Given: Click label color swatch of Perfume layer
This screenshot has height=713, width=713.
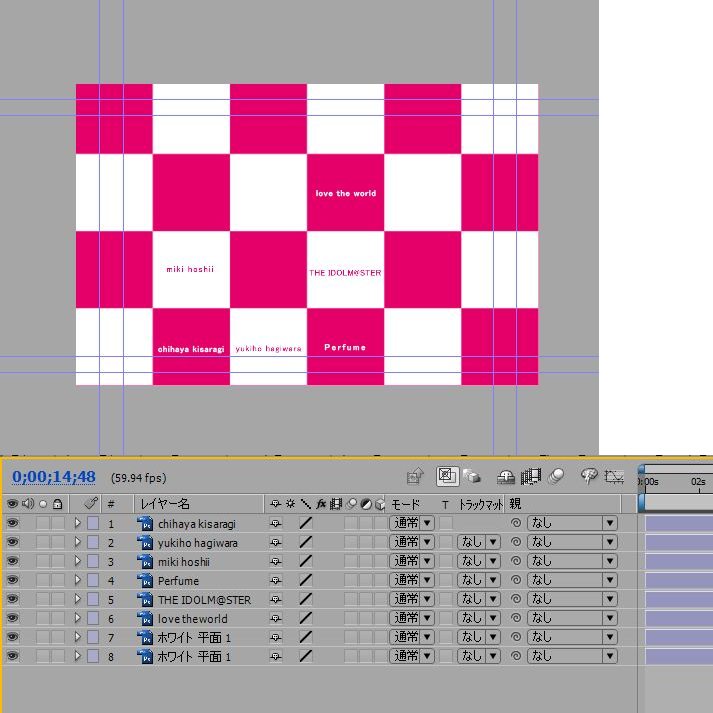Looking at the screenshot, I should pyautogui.click(x=93, y=580).
